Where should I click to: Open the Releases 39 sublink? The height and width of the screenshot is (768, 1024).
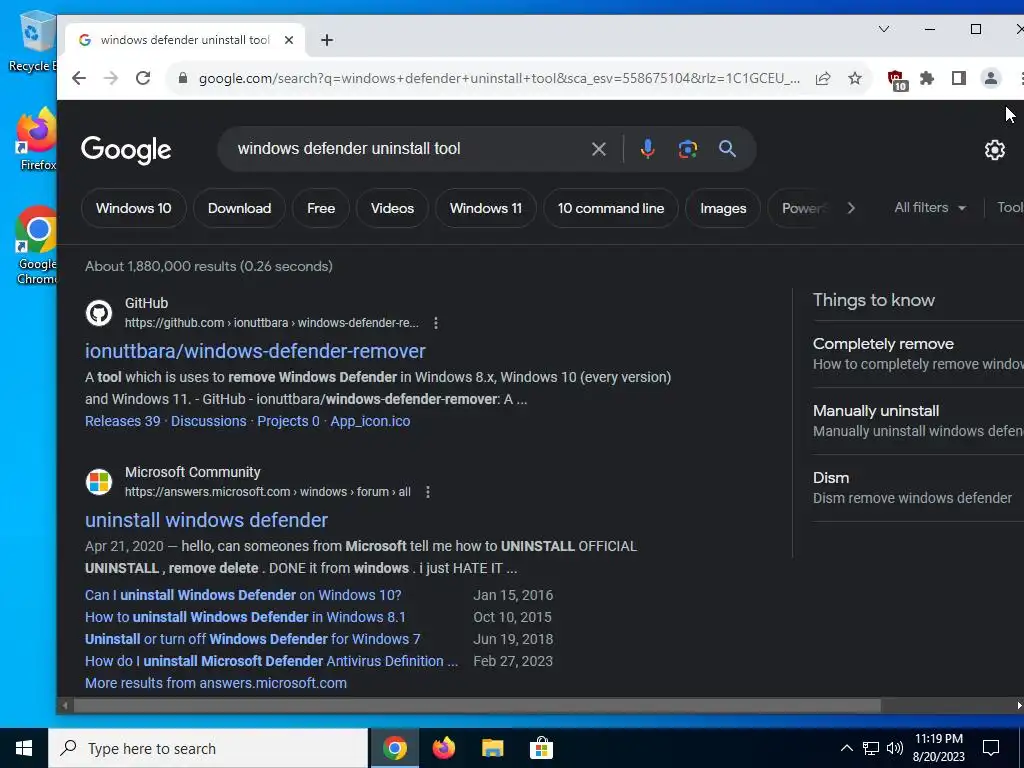coord(123,421)
